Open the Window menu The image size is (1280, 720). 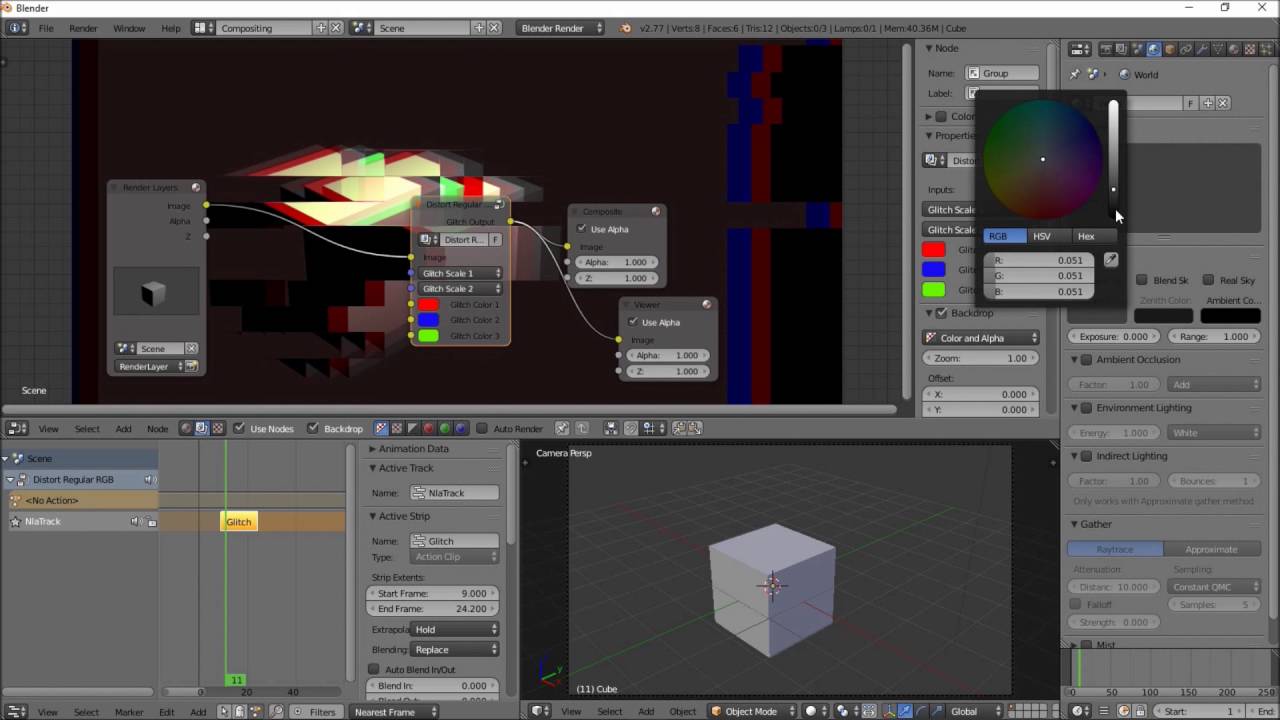click(129, 28)
